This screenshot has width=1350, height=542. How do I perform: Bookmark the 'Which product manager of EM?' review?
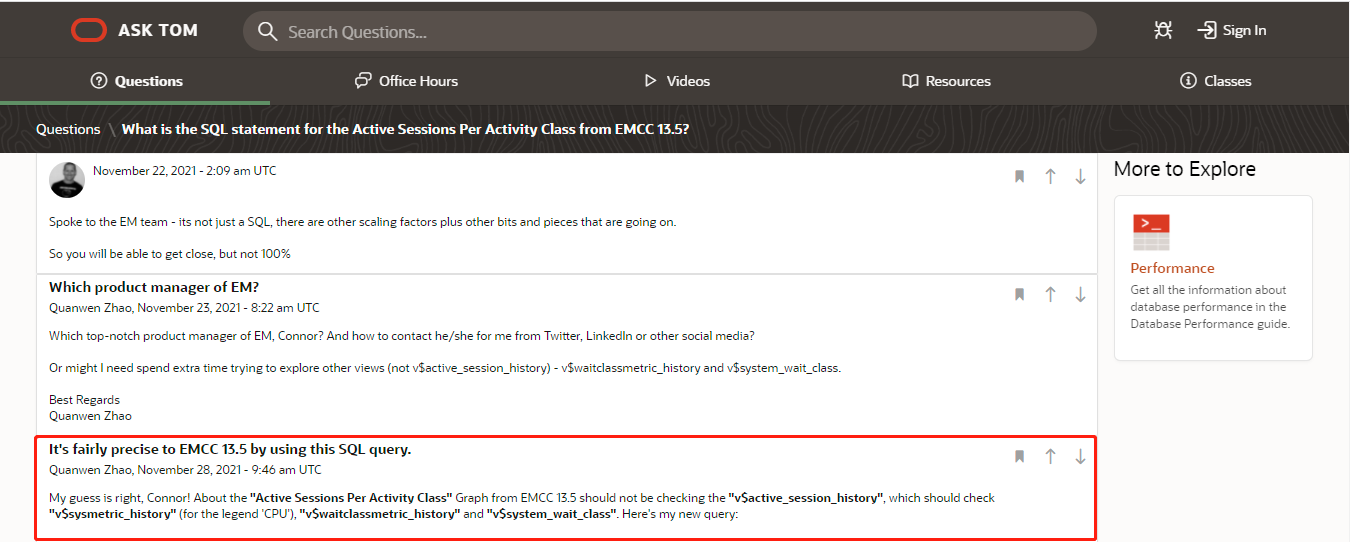[x=1019, y=294]
